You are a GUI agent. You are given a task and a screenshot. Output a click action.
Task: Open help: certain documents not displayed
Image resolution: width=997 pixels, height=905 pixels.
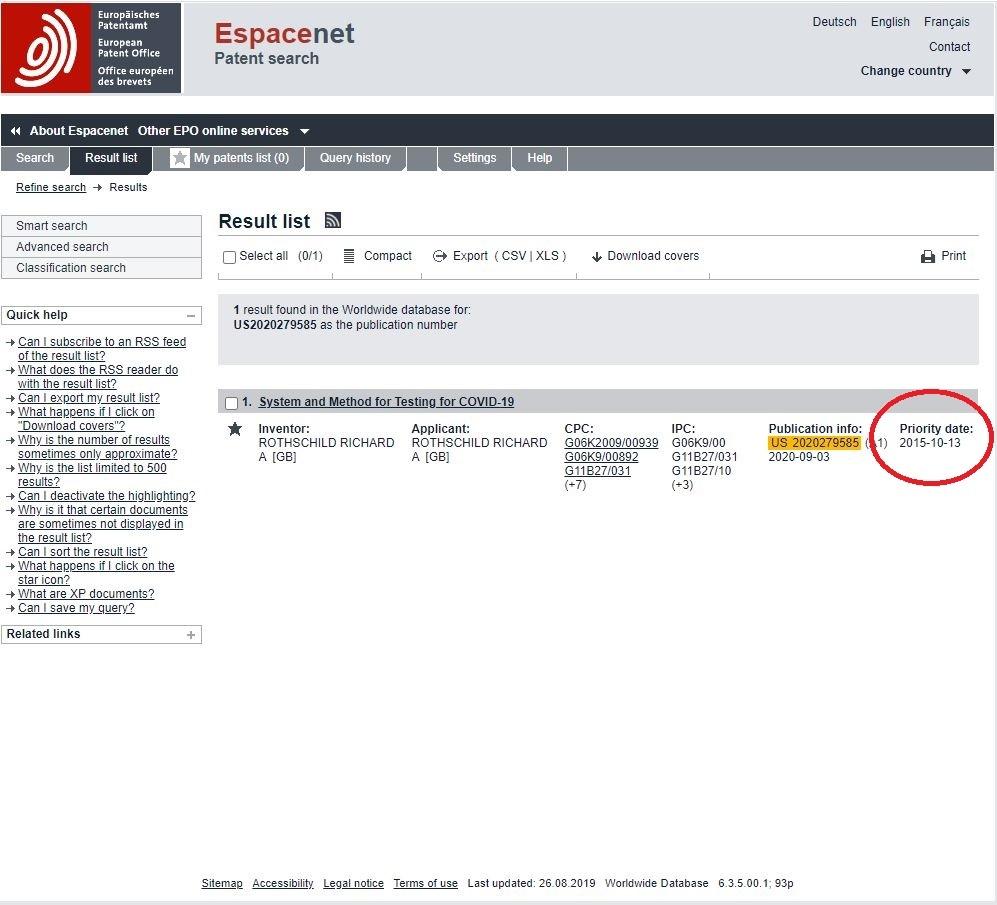tap(103, 523)
